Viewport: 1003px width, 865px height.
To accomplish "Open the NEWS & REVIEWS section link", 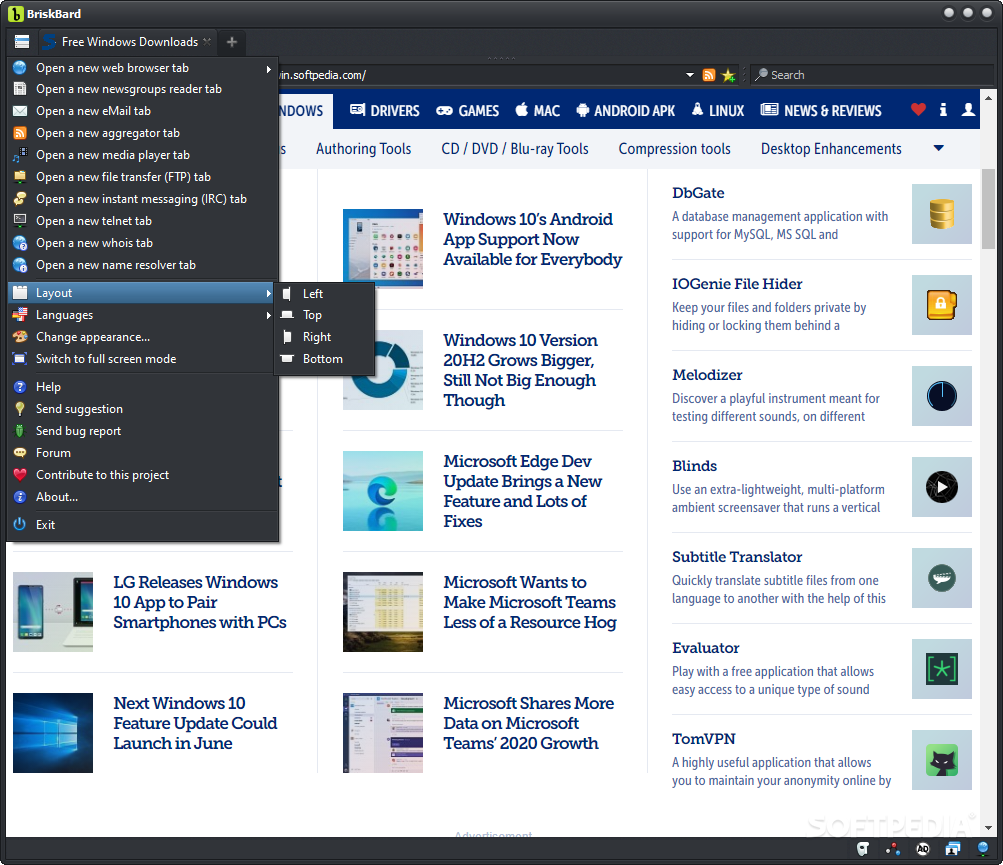I will (x=821, y=111).
